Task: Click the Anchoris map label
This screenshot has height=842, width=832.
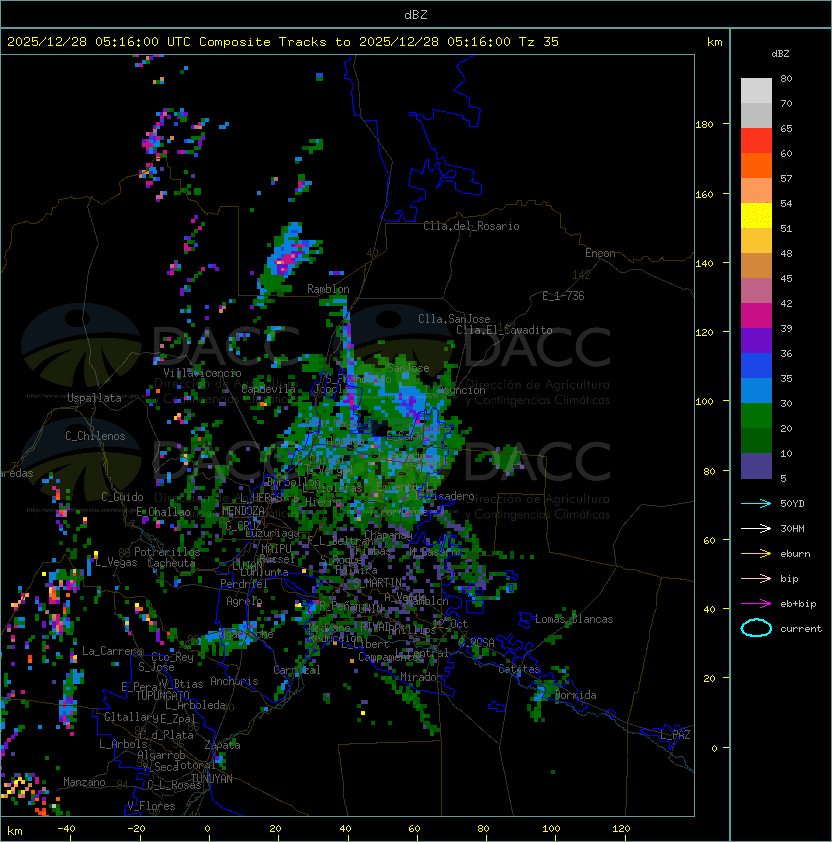Action: pyautogui.click(x=234, y=681)
